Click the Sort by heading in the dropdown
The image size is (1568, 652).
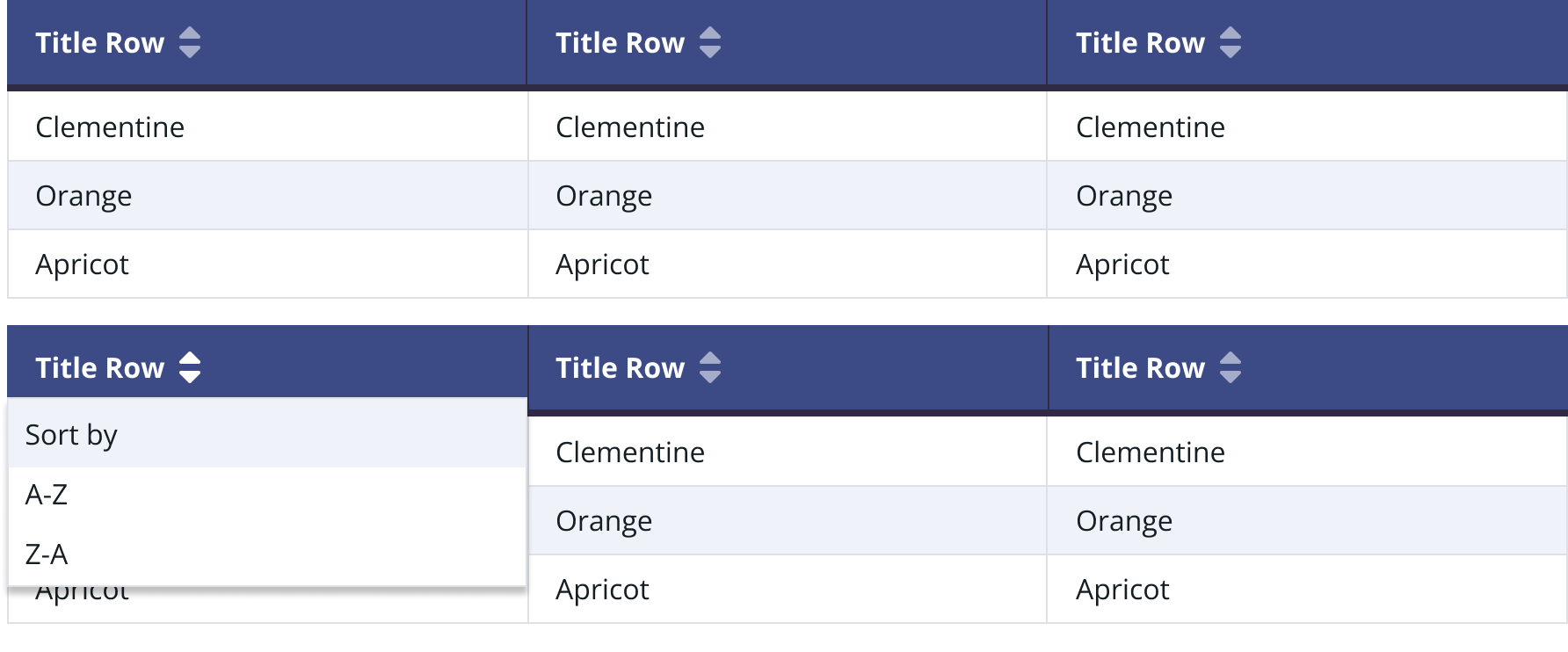71,435
